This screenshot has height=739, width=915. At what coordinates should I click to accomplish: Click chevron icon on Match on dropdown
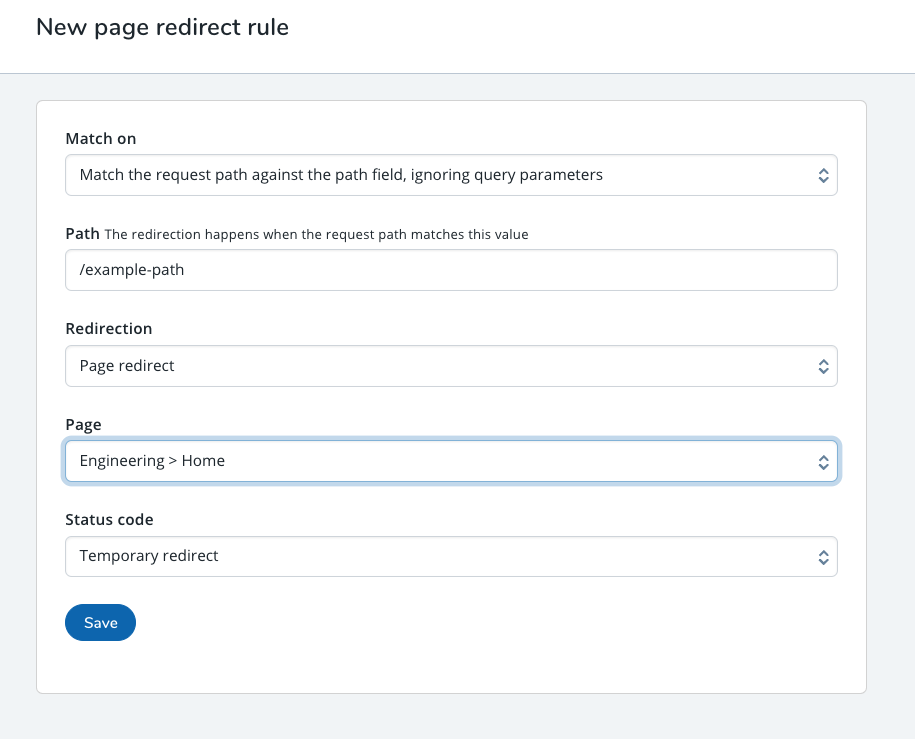click(823, 174)
